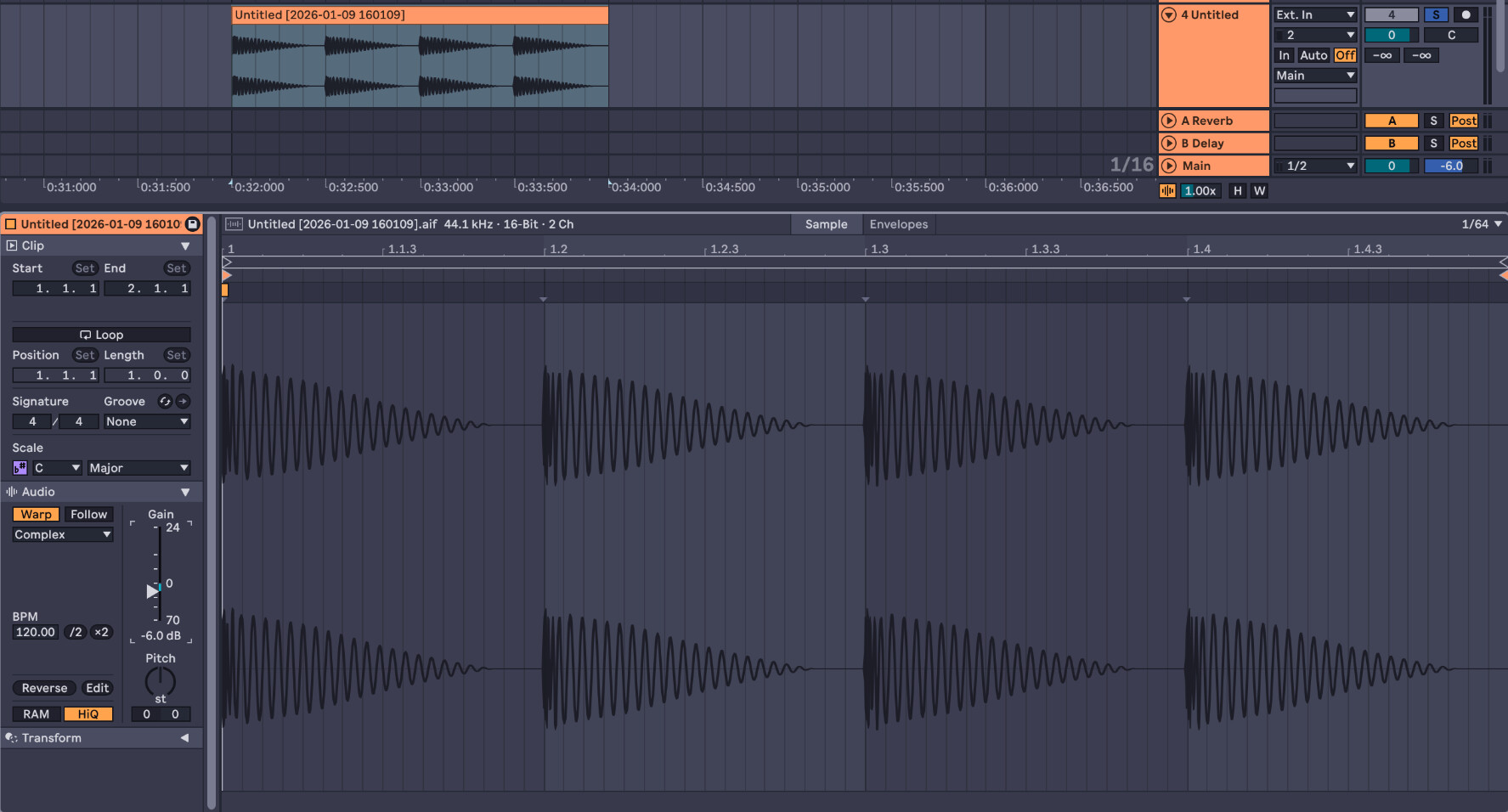
Task: Click the orange waveform icon beside 1.00x
Action: (1167, 191)
